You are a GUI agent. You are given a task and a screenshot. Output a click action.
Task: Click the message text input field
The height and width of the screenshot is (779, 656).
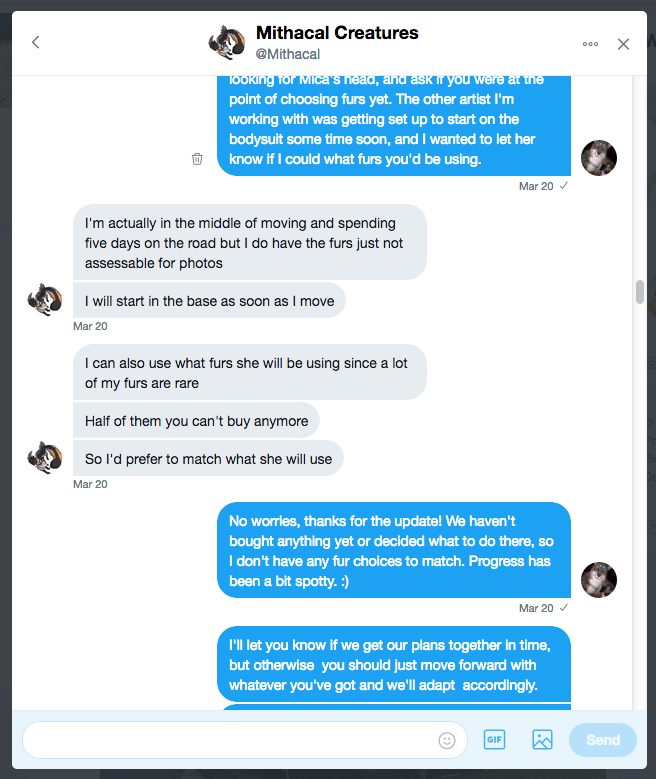(x=230, y=740)
